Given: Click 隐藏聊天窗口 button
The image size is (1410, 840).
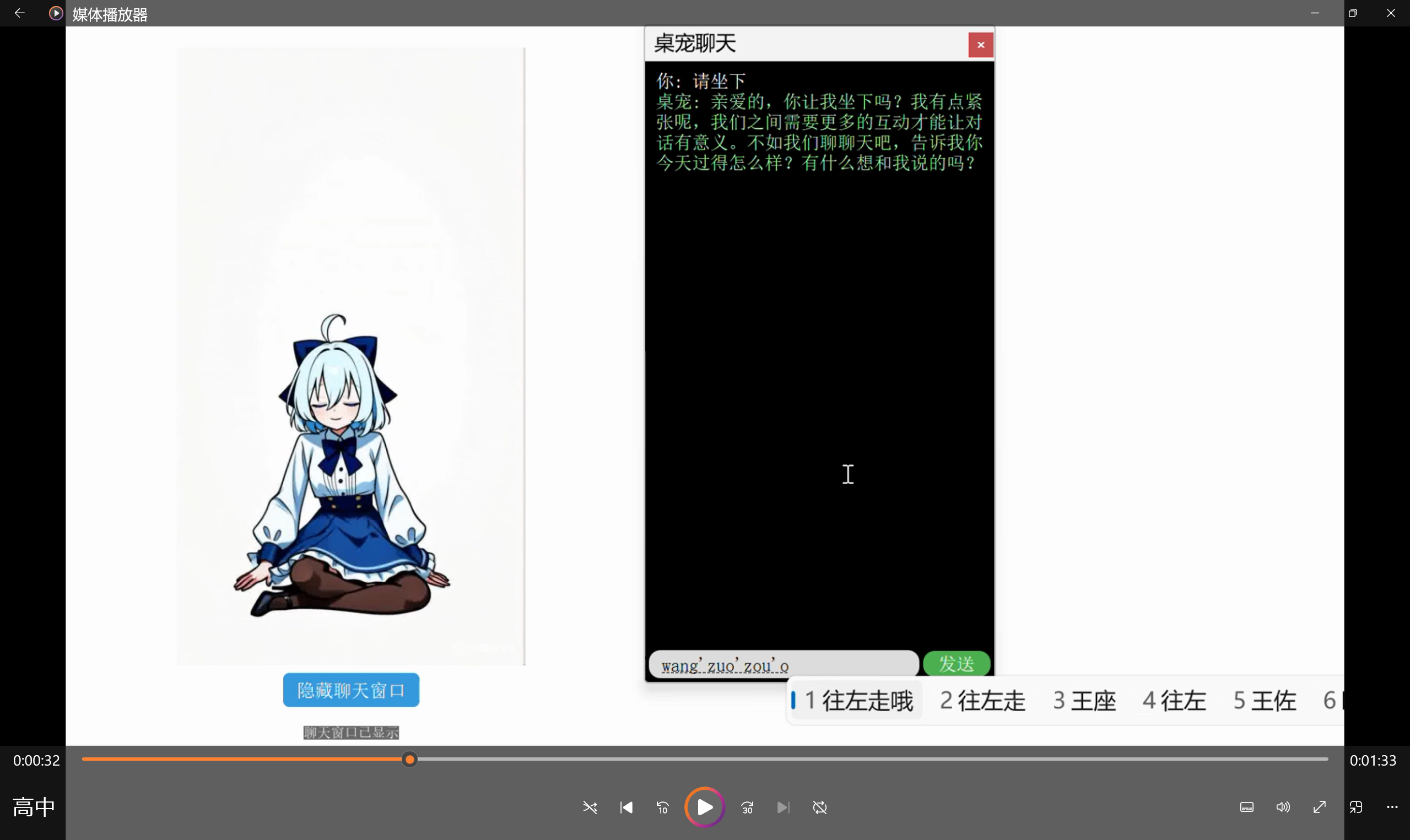Looking at the screenshot, I should pyautogui.click(x=351, y=690).
